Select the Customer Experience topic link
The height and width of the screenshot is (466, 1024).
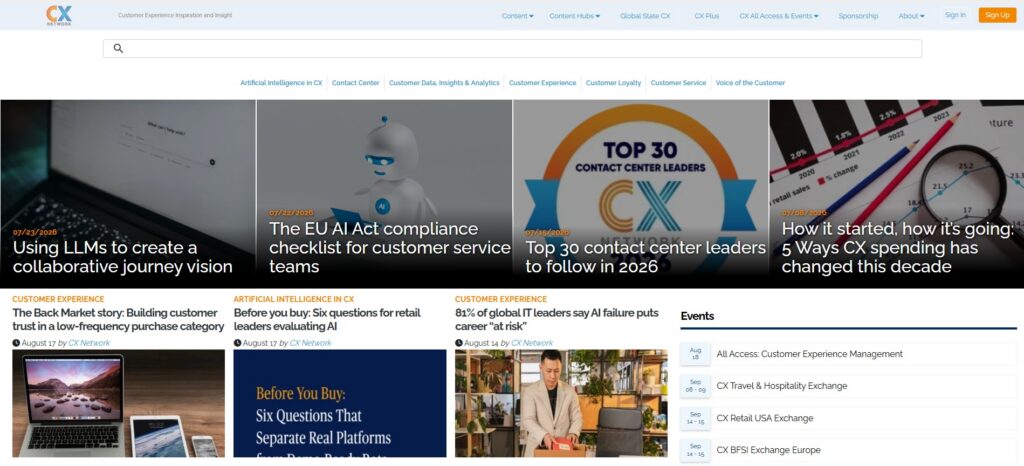[x=543, y=83]
